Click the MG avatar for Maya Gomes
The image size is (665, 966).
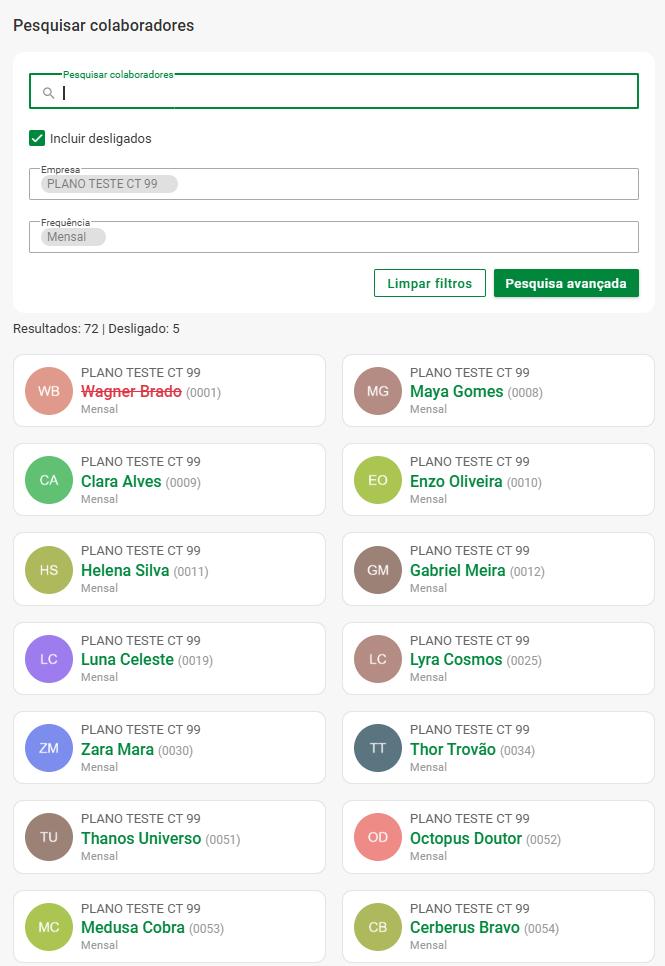pyautogui.click(x=378, y=391)
